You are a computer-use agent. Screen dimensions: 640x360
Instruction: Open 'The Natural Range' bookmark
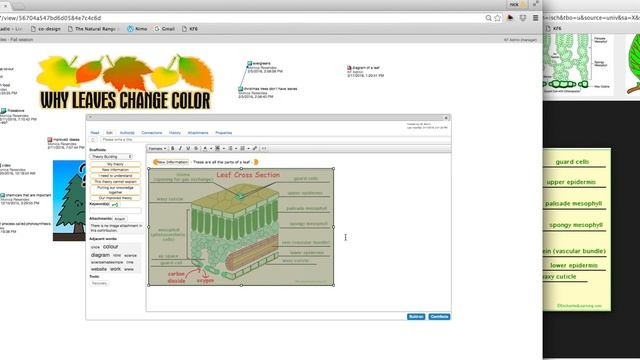point(92,29)
